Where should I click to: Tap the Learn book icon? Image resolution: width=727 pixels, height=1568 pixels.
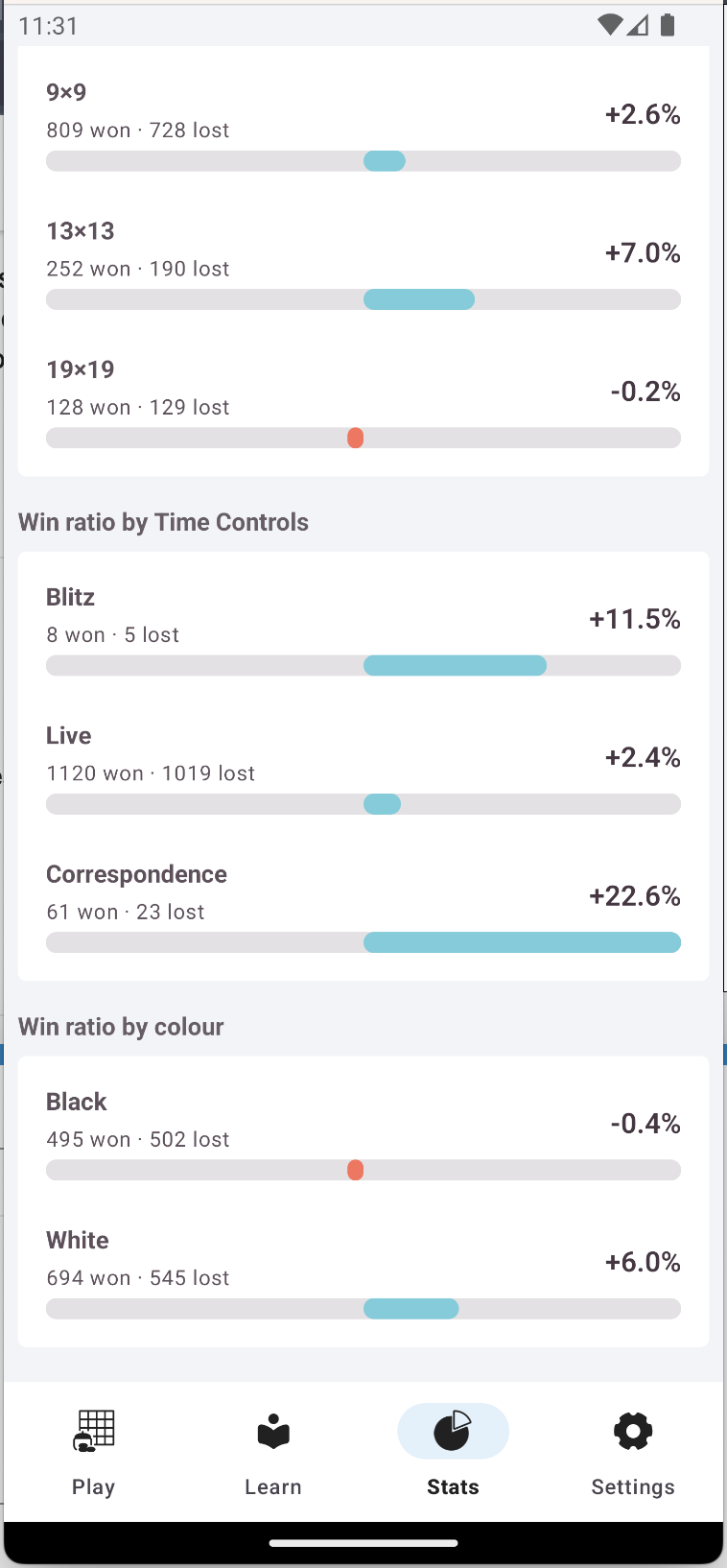pyautogui.click(x=273, y=1431)
